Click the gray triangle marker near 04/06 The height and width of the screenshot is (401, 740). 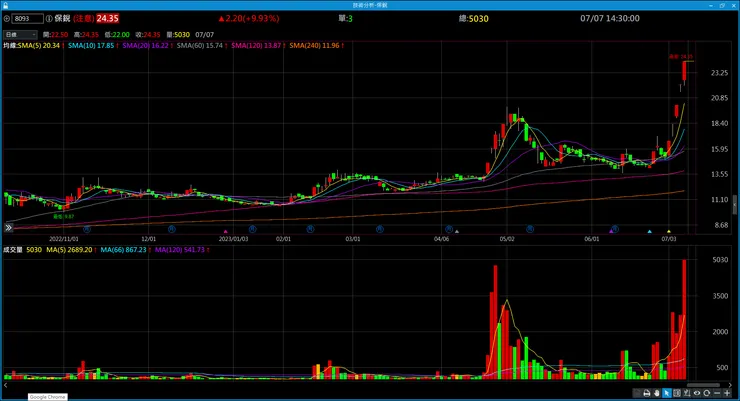pos(457,232)
